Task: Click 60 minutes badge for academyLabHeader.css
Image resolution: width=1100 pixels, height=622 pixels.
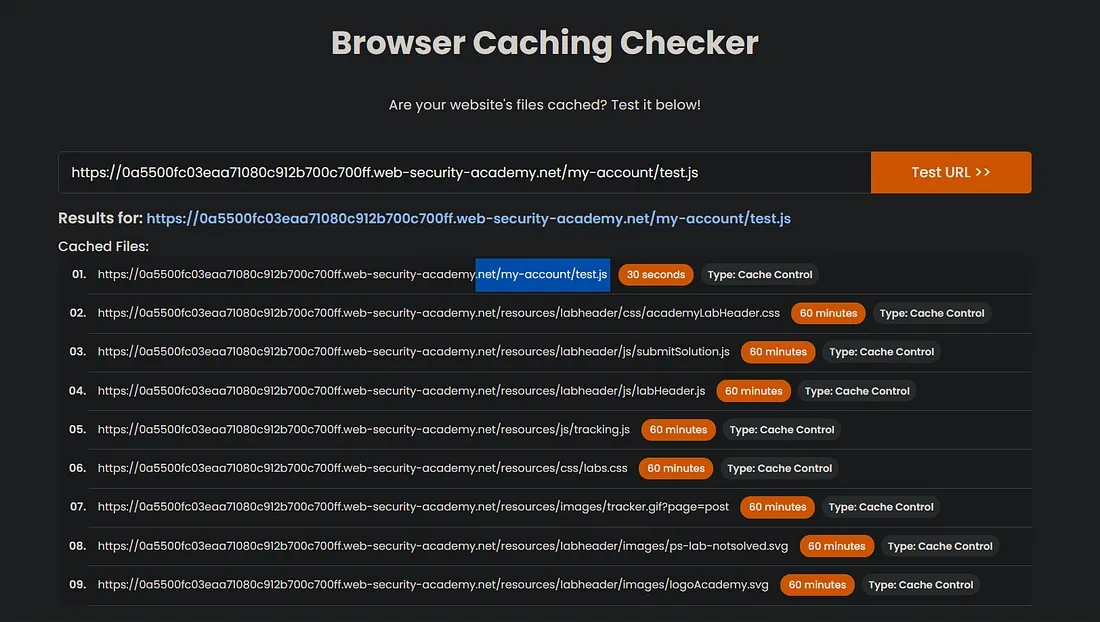Action: [829, 313]
